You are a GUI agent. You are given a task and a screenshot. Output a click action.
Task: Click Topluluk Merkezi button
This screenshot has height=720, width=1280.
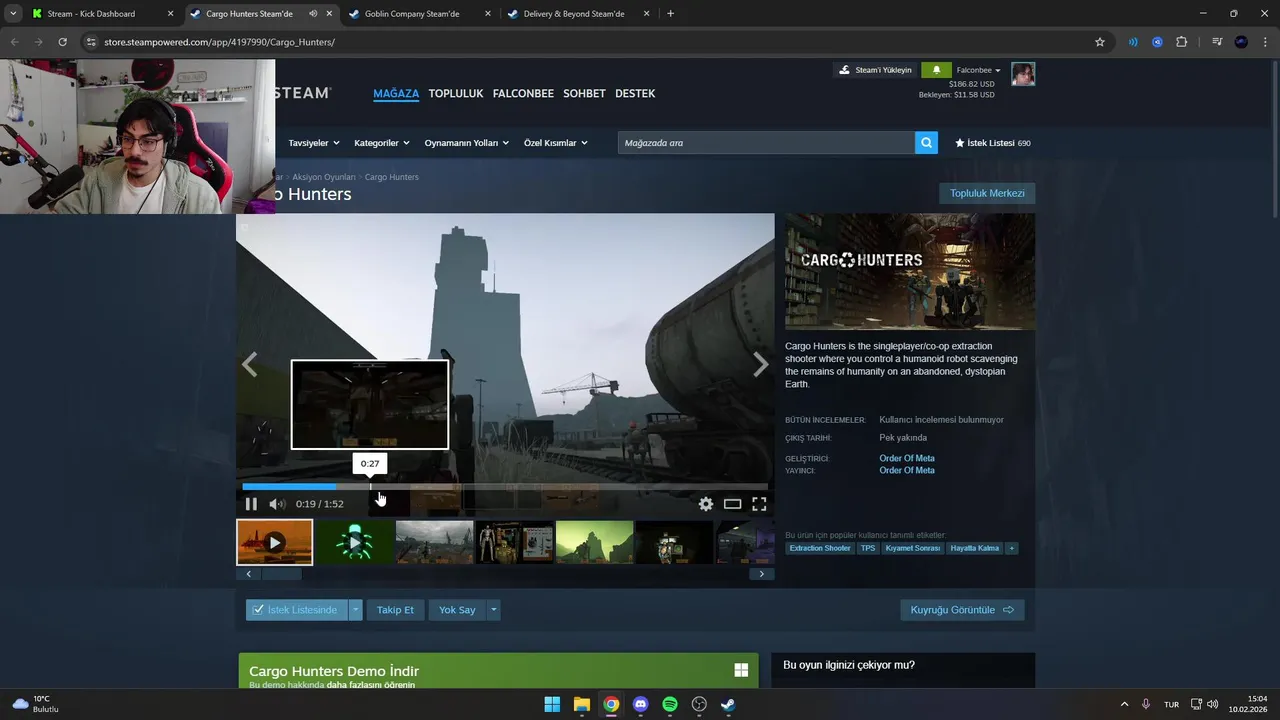point(987,193)
